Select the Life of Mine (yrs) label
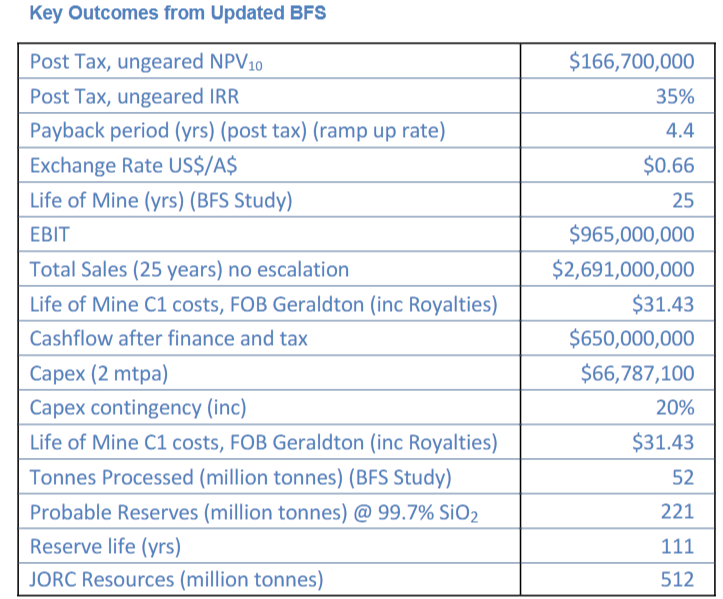This screenshot has width=723, height=599. coord(161,200)
